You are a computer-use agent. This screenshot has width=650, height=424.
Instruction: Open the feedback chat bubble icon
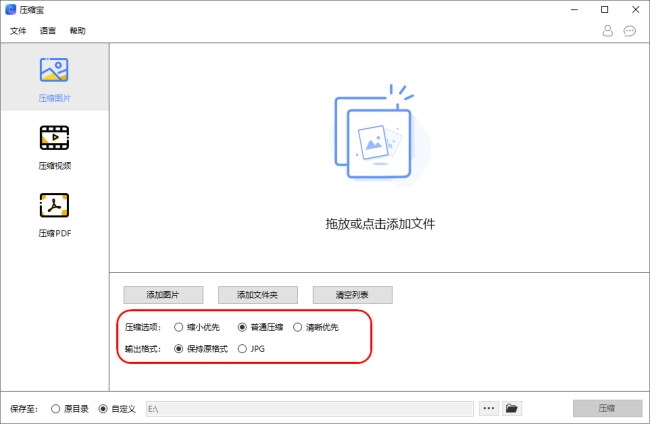(630, 31)
